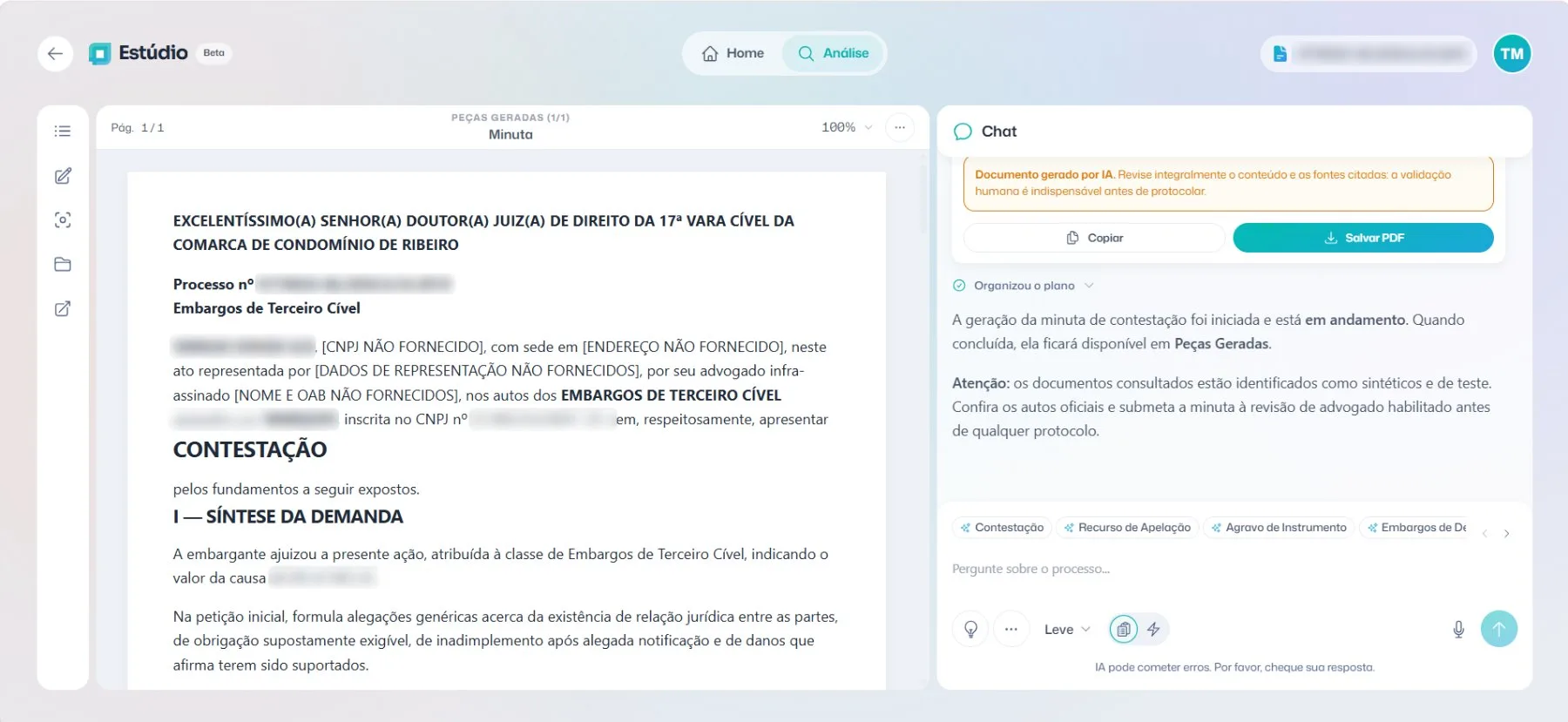Screen dimensions: 1568x722
Task: Show previous suggestion chips with left chevron
Action: pos(1484,533)
